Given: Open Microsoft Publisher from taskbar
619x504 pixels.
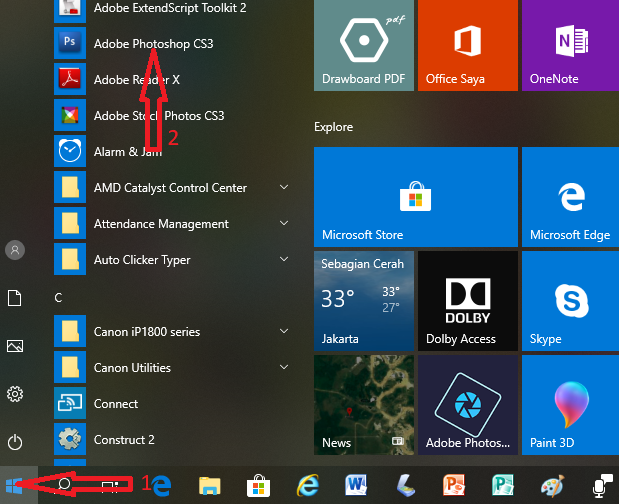Looking at the screenshot, I should 503,485.
